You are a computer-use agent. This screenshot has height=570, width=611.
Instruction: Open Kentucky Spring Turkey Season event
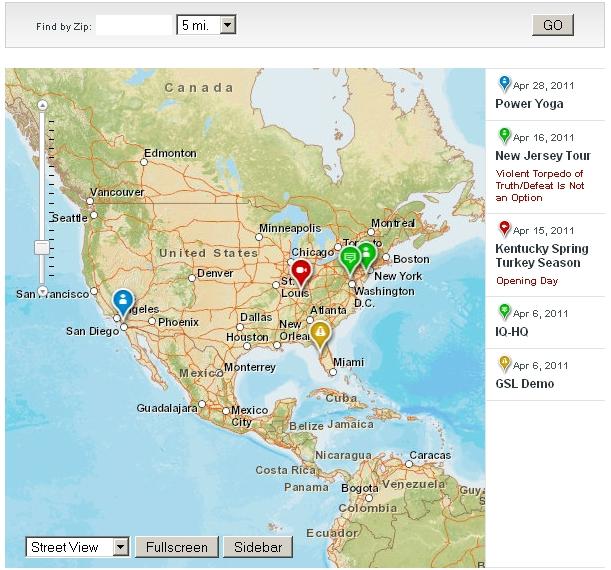pos(542,256)
